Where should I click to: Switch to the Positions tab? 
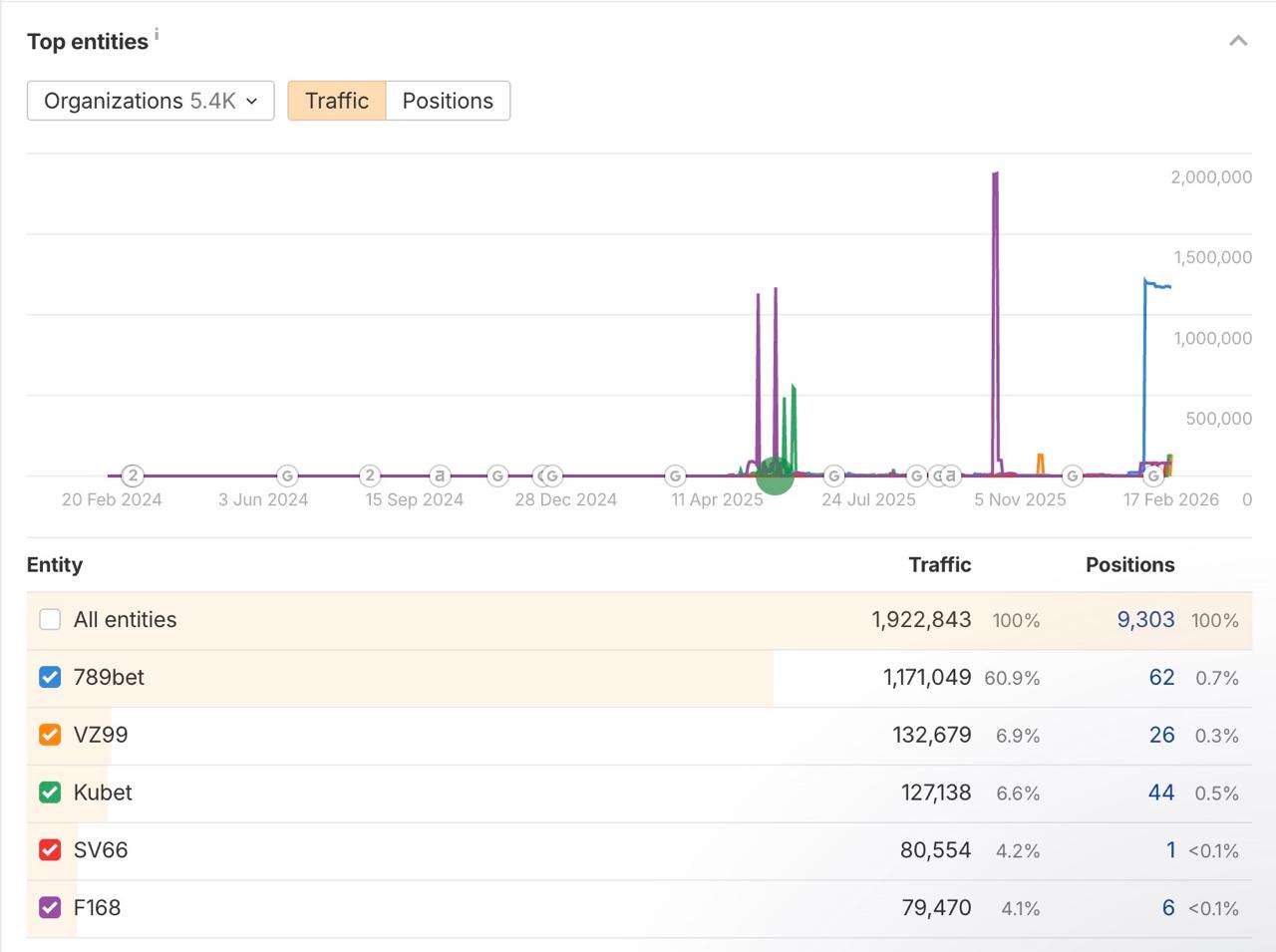click(448, 101)
